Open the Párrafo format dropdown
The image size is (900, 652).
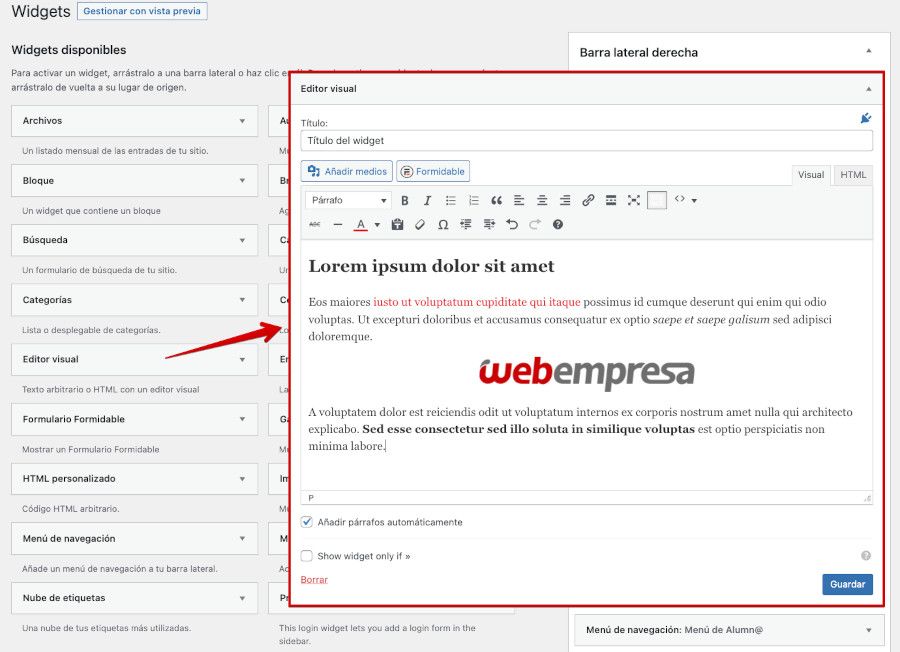(348, 200)
